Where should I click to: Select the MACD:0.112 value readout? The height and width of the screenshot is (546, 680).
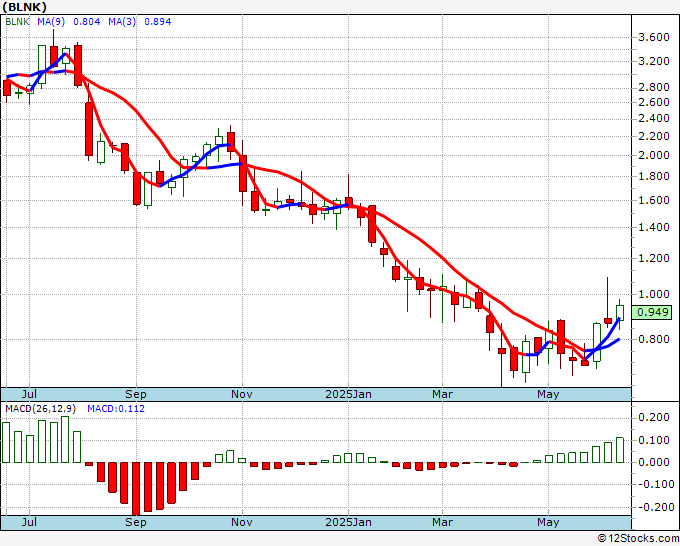[x=116, y=409]
